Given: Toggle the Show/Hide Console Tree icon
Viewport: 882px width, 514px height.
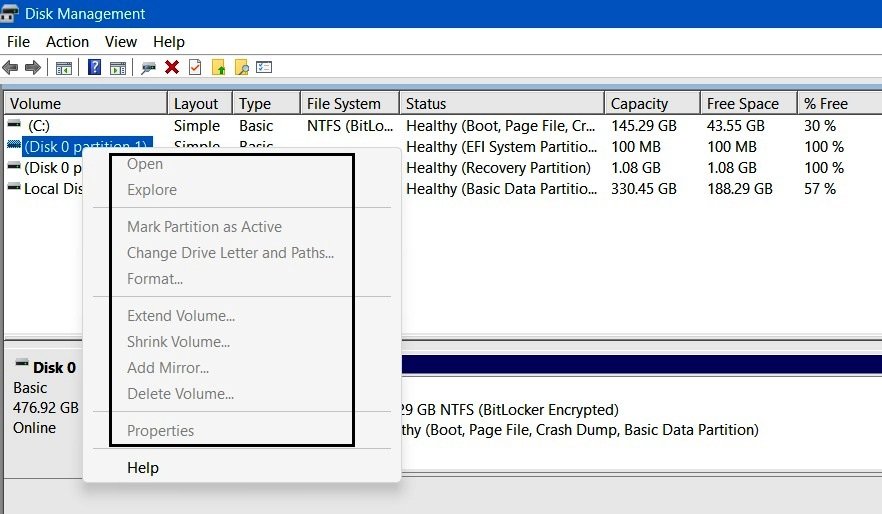Looking at the screenshot, I should pyautogui.click(x=64, y=68).
